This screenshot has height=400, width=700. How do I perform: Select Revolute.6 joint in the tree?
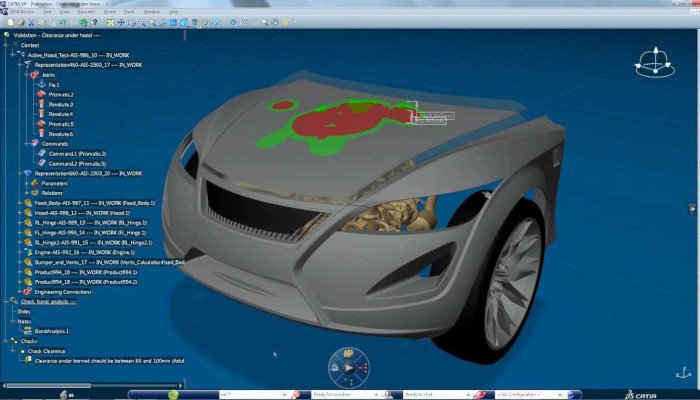pos(60,134)
